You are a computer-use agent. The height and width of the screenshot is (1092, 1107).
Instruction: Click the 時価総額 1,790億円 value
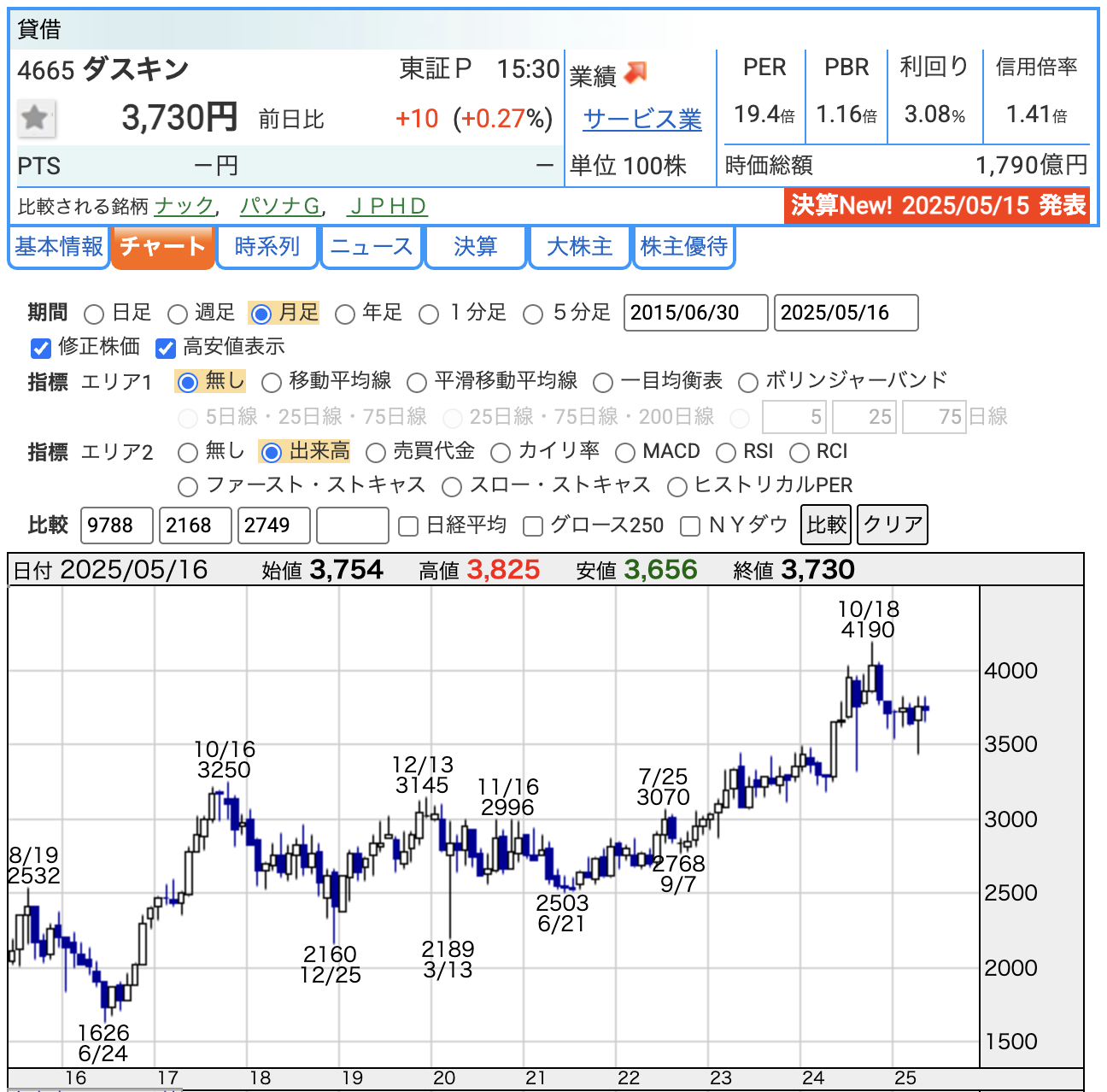point(1032,165)
